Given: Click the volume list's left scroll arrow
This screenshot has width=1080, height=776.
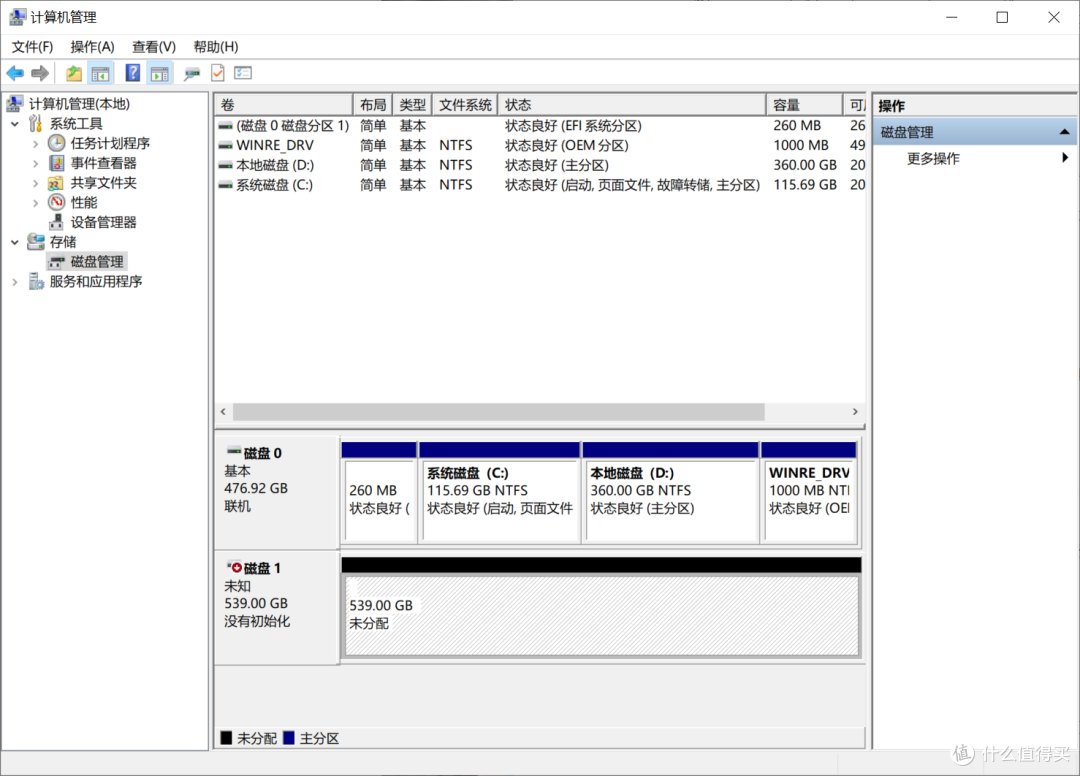Looking at the screenshot, I should coord(223,412).
